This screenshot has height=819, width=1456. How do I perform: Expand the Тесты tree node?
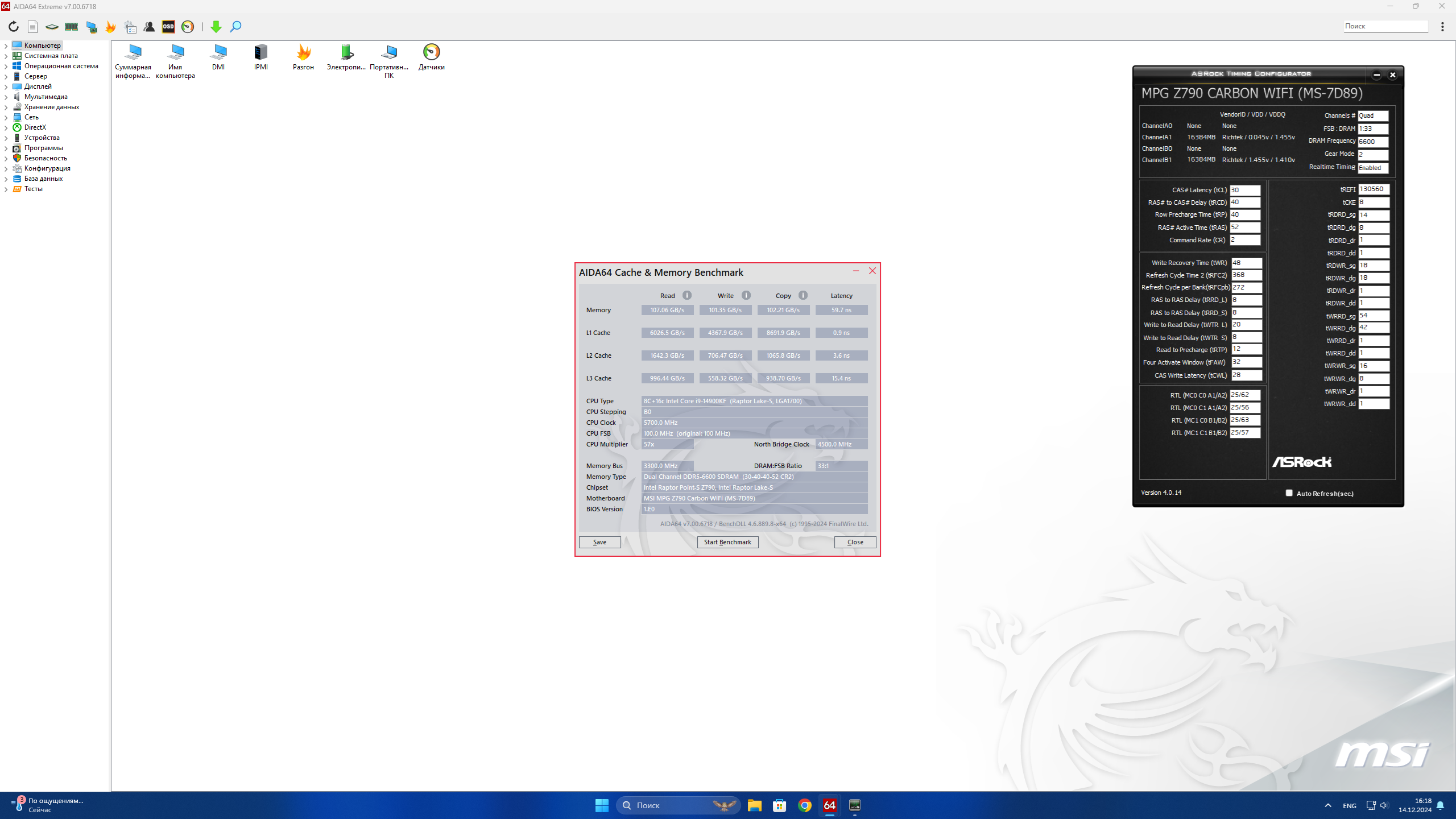point(6,189)
